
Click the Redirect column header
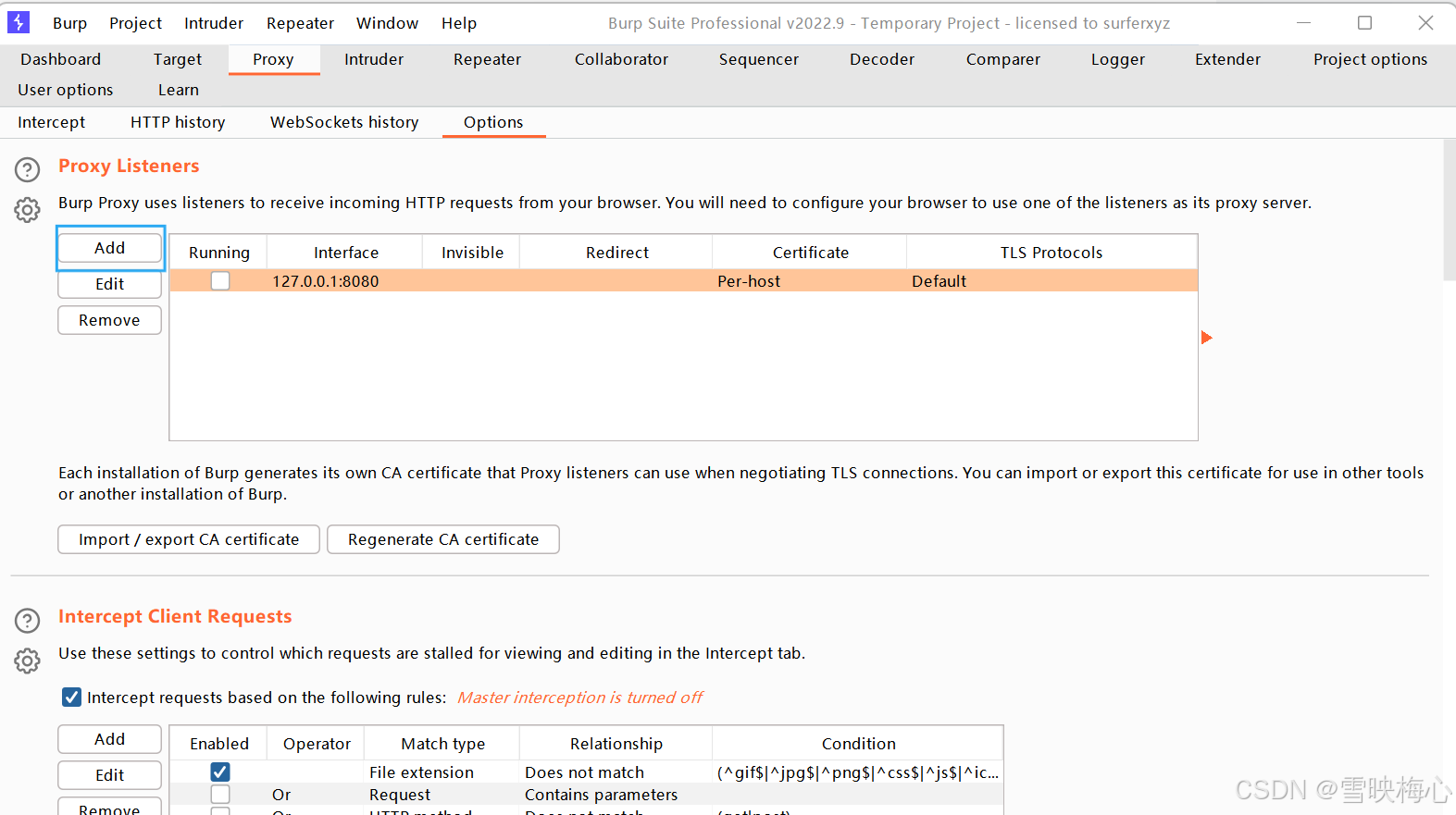(616, 253)
